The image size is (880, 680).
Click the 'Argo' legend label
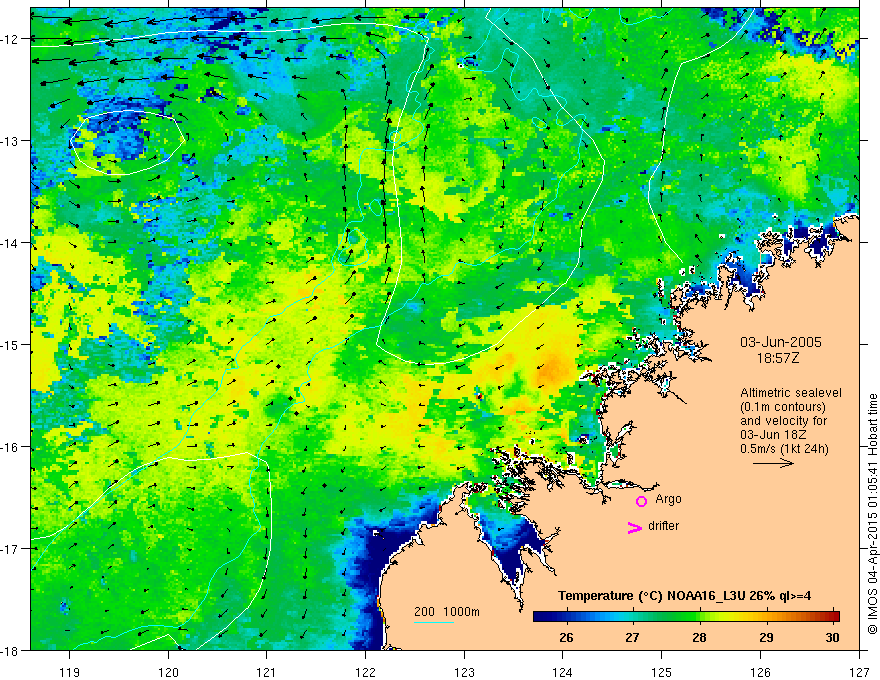(x=668, y=499)
